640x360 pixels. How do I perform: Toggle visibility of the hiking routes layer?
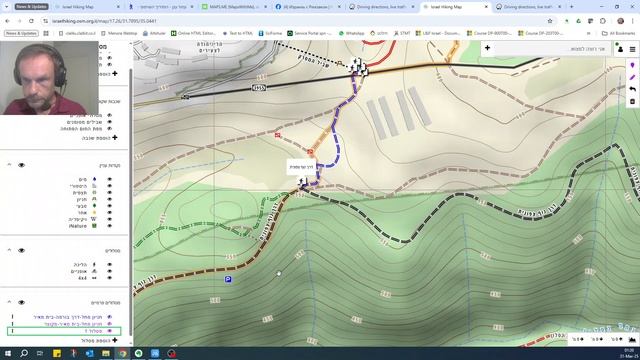pos(109,264)
